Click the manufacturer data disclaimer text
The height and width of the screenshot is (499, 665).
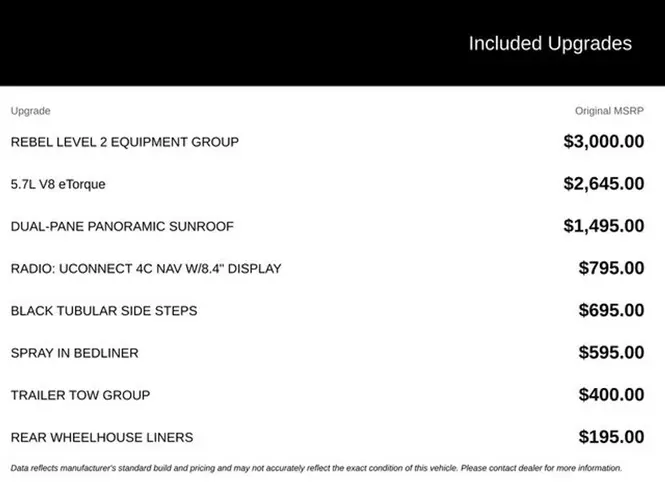point(316,468)
